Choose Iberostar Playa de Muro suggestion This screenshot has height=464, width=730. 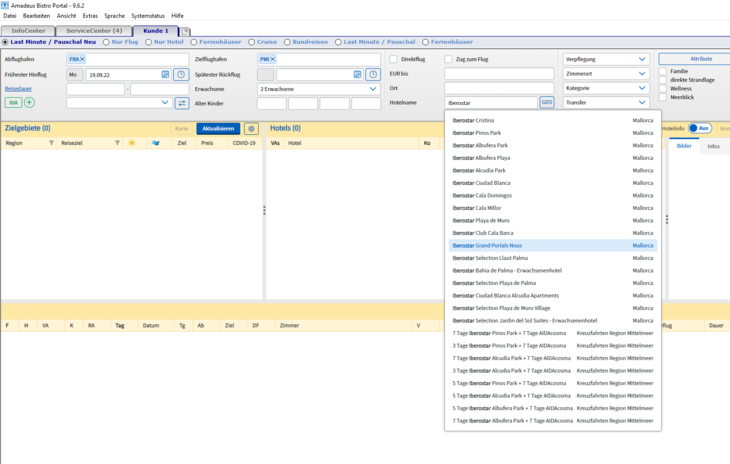point(553,221)
